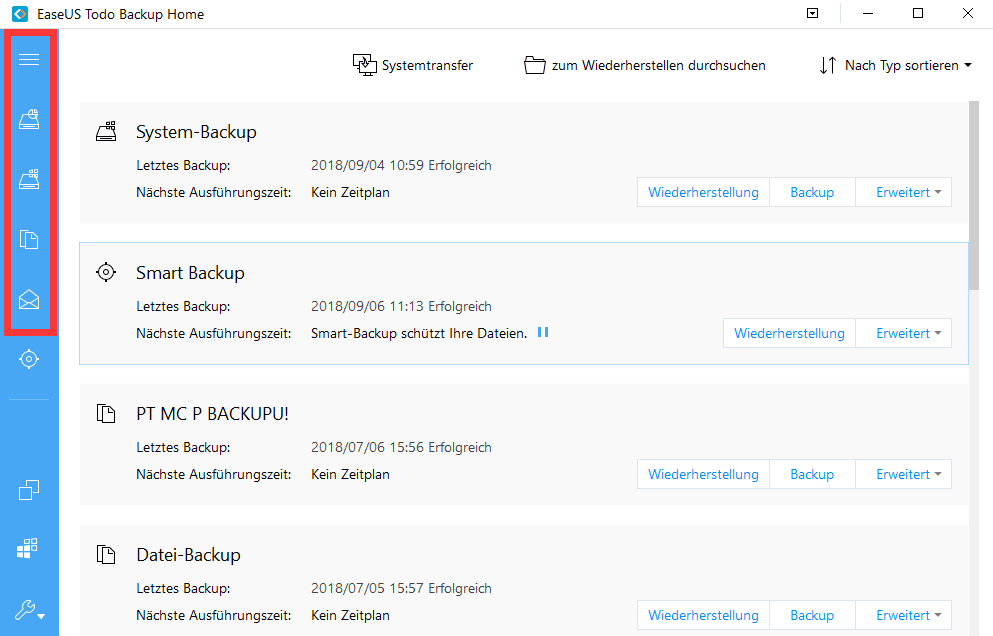Open disk/partition backup from sidebar

(x=29, y=120)
